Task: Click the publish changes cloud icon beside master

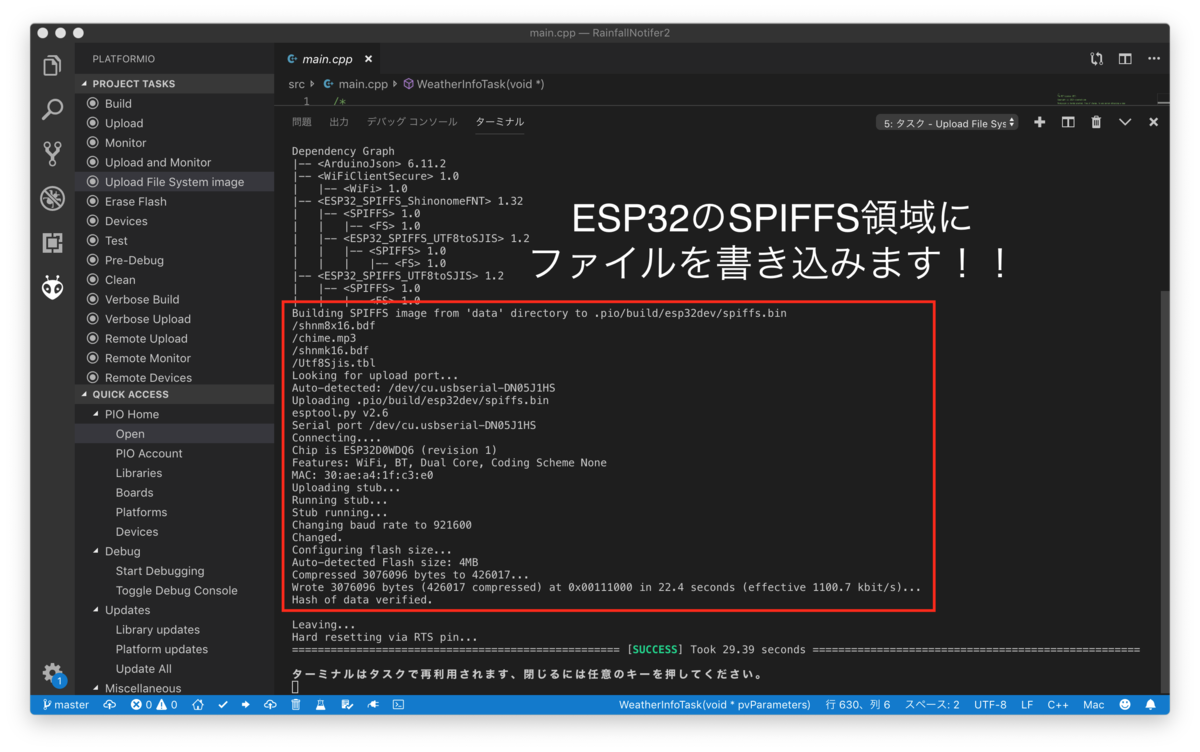Action: pos(110,705)
